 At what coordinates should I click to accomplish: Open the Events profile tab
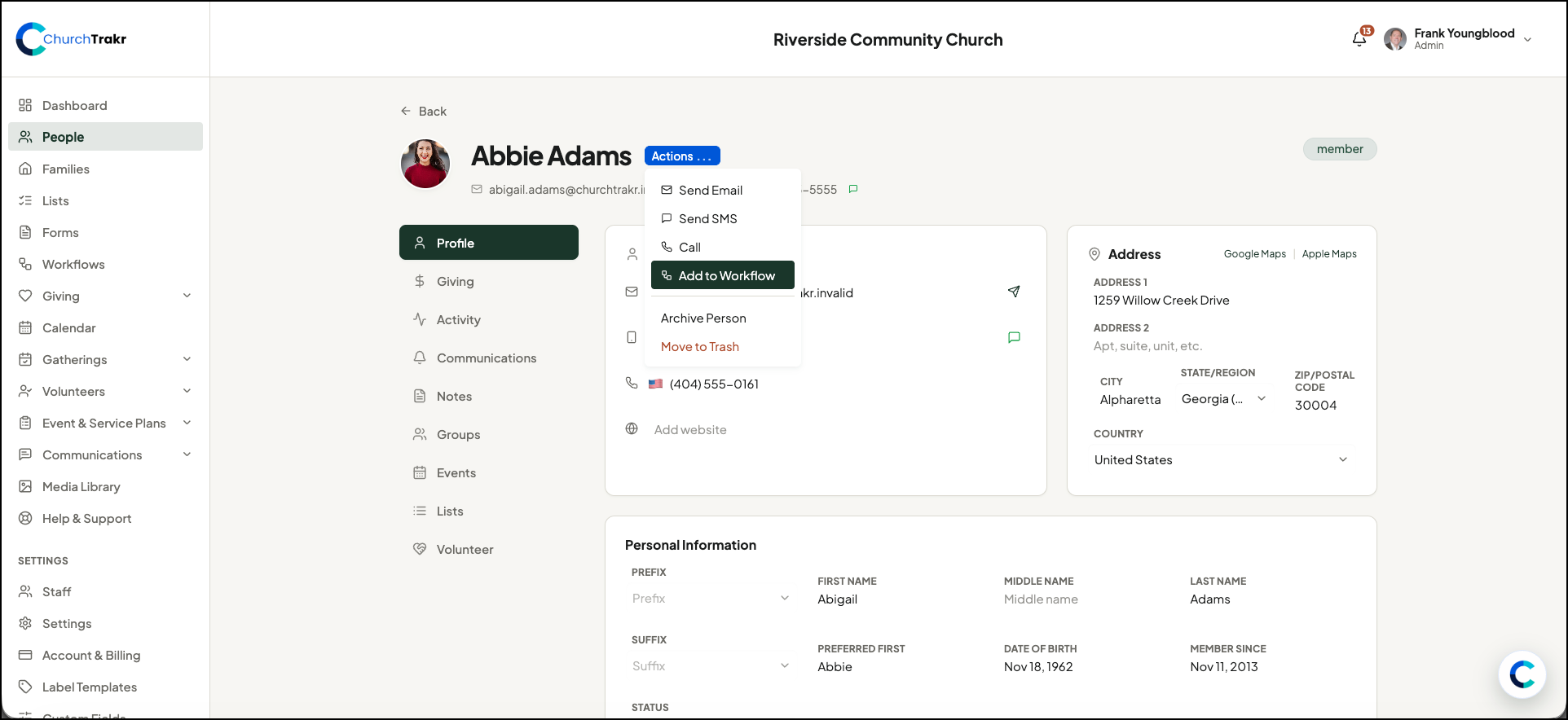pos(489,472)
